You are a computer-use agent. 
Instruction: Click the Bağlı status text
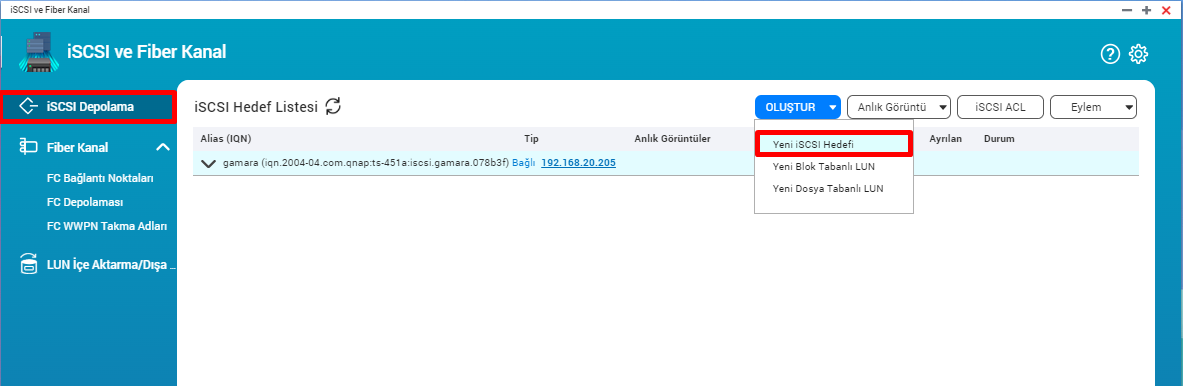(x=524, y=164)
